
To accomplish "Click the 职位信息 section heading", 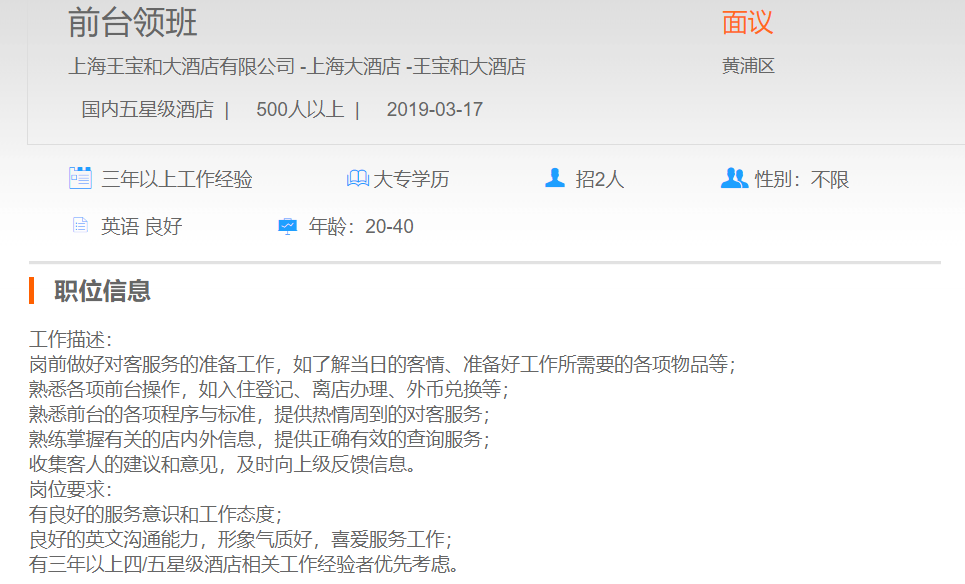I will [x=102, y=291].
